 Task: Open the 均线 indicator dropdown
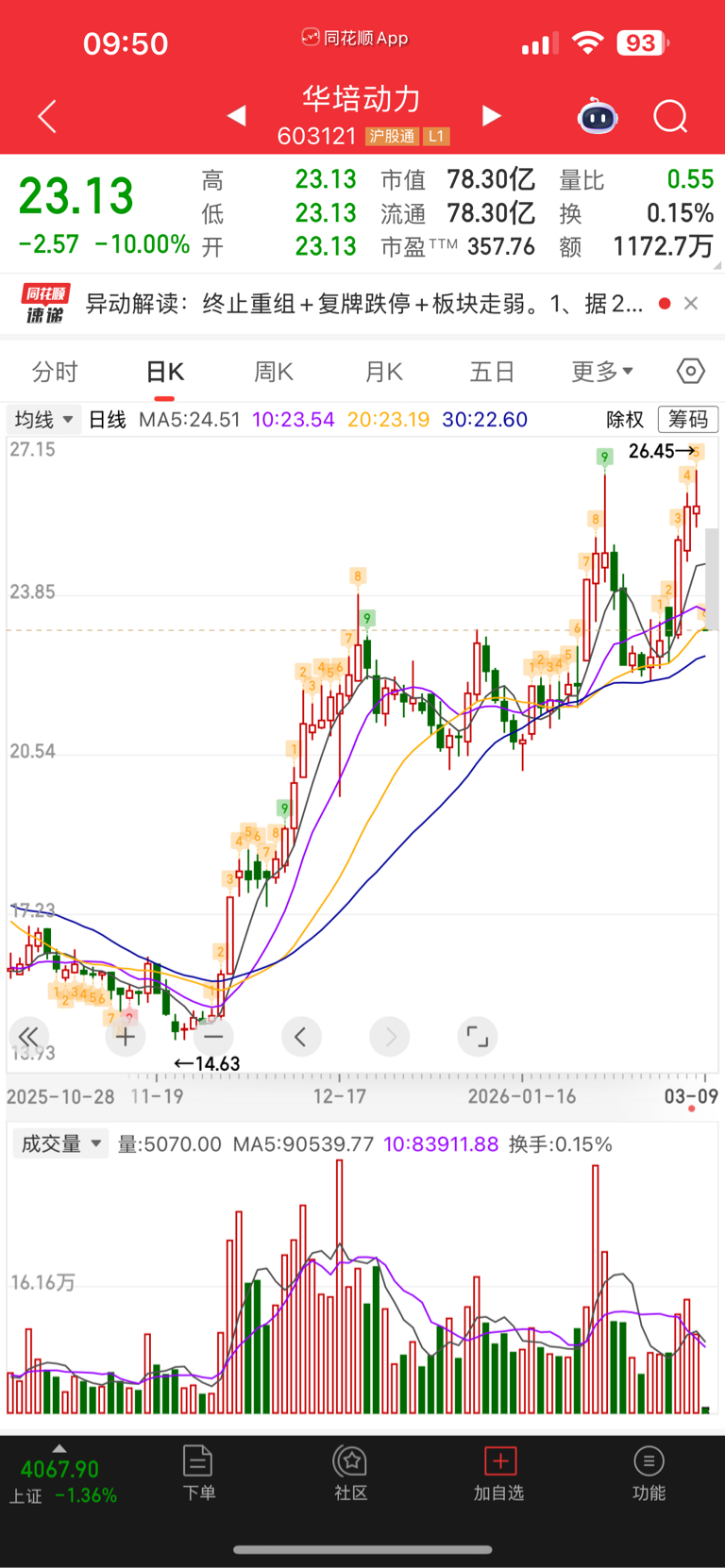[x=43, y=419]
